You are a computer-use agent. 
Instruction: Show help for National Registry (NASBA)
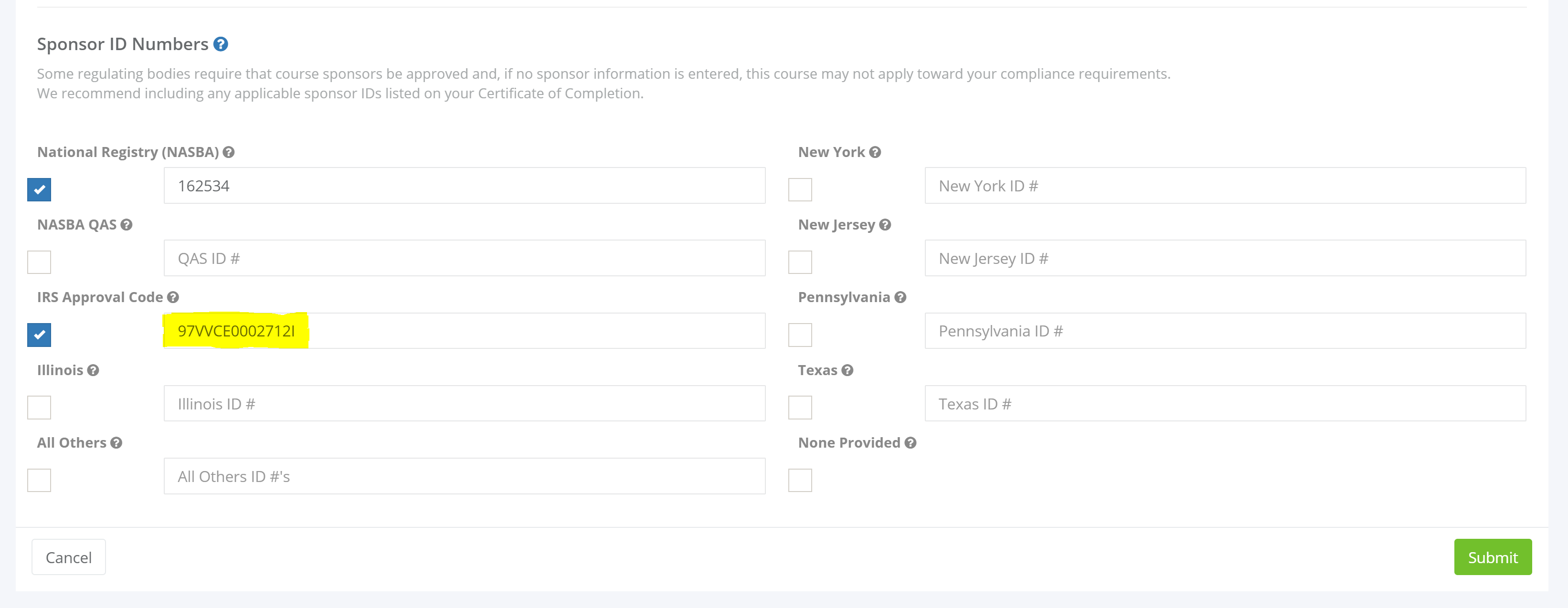tap(228, 152)
